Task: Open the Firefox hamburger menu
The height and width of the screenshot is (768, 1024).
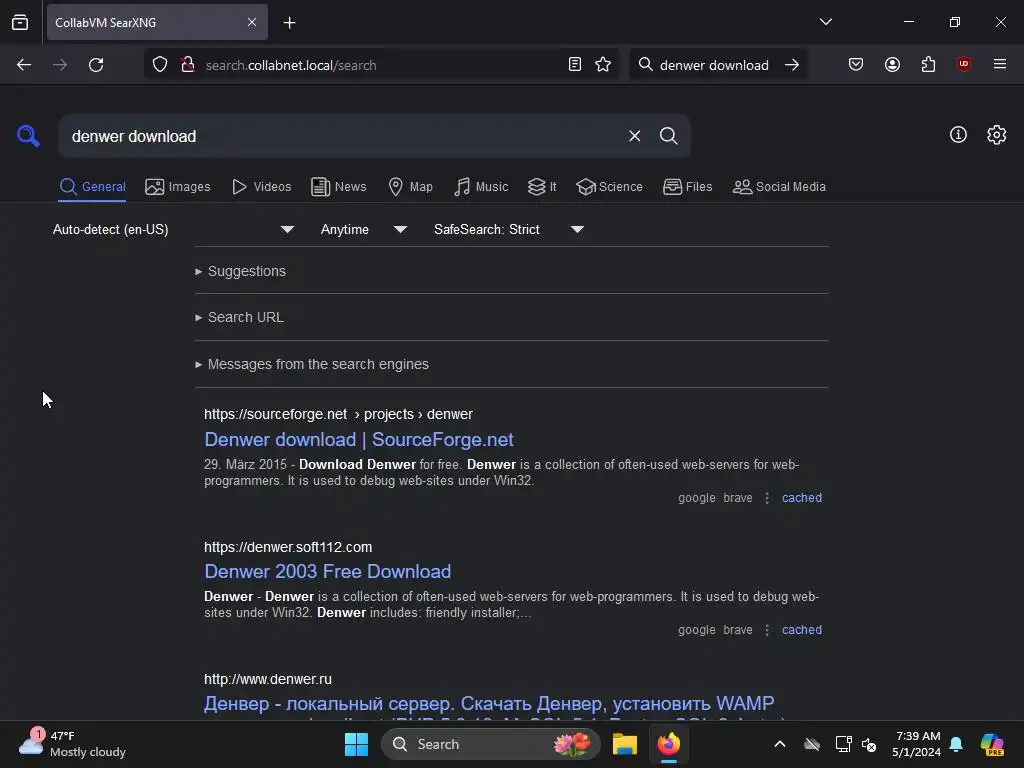Action: (x=999, y=64)
